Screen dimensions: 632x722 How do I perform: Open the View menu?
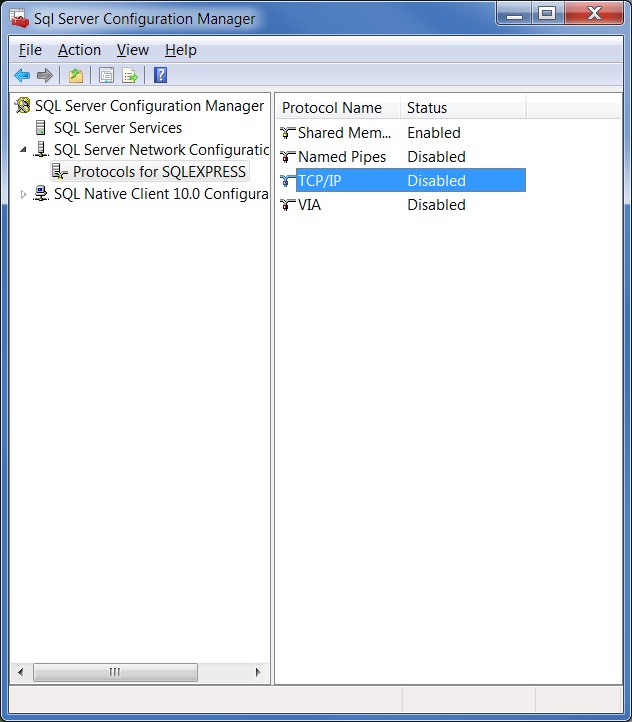[x=133, y=50]
